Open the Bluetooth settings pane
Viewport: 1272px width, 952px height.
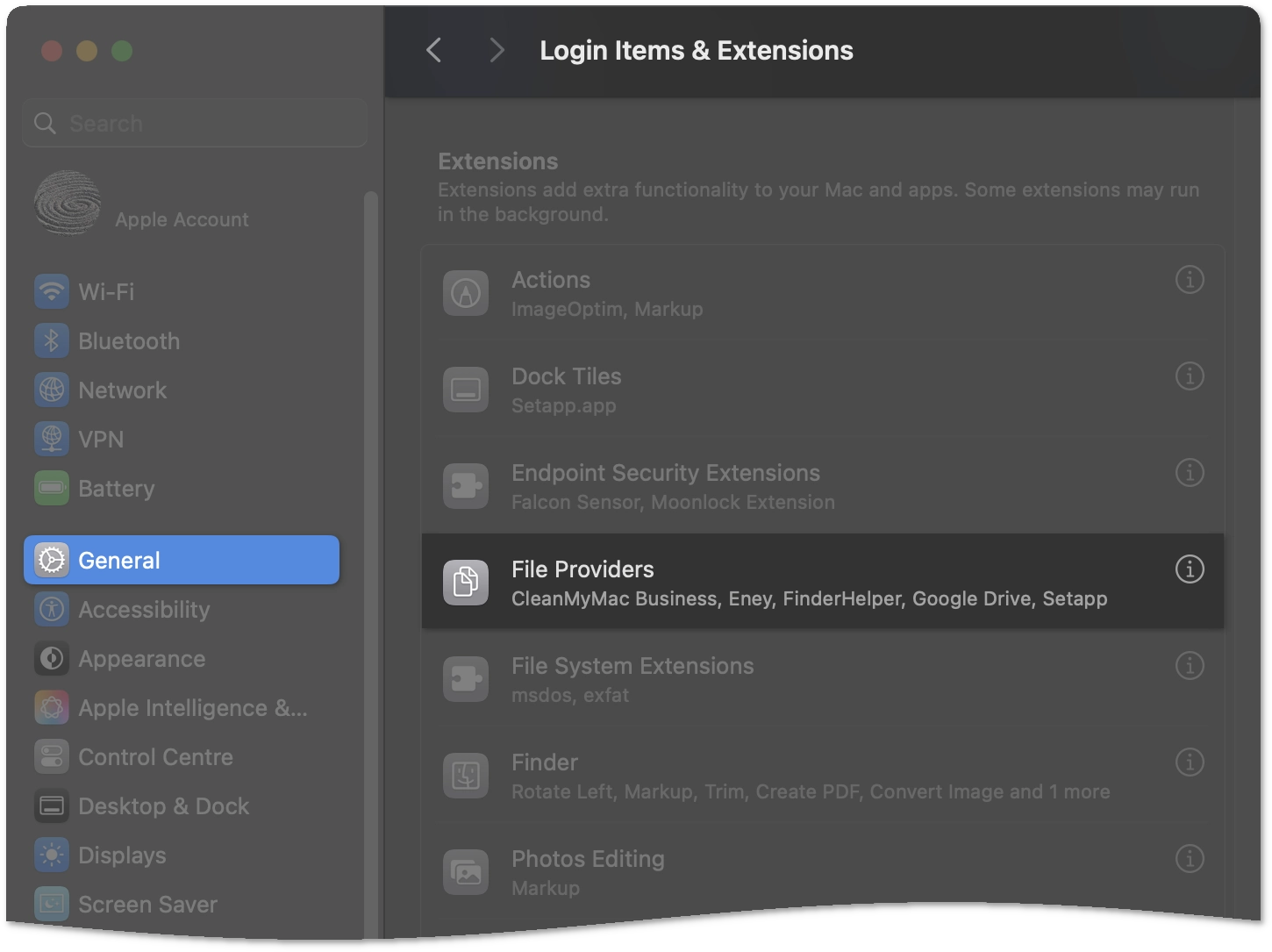(182, 340)
